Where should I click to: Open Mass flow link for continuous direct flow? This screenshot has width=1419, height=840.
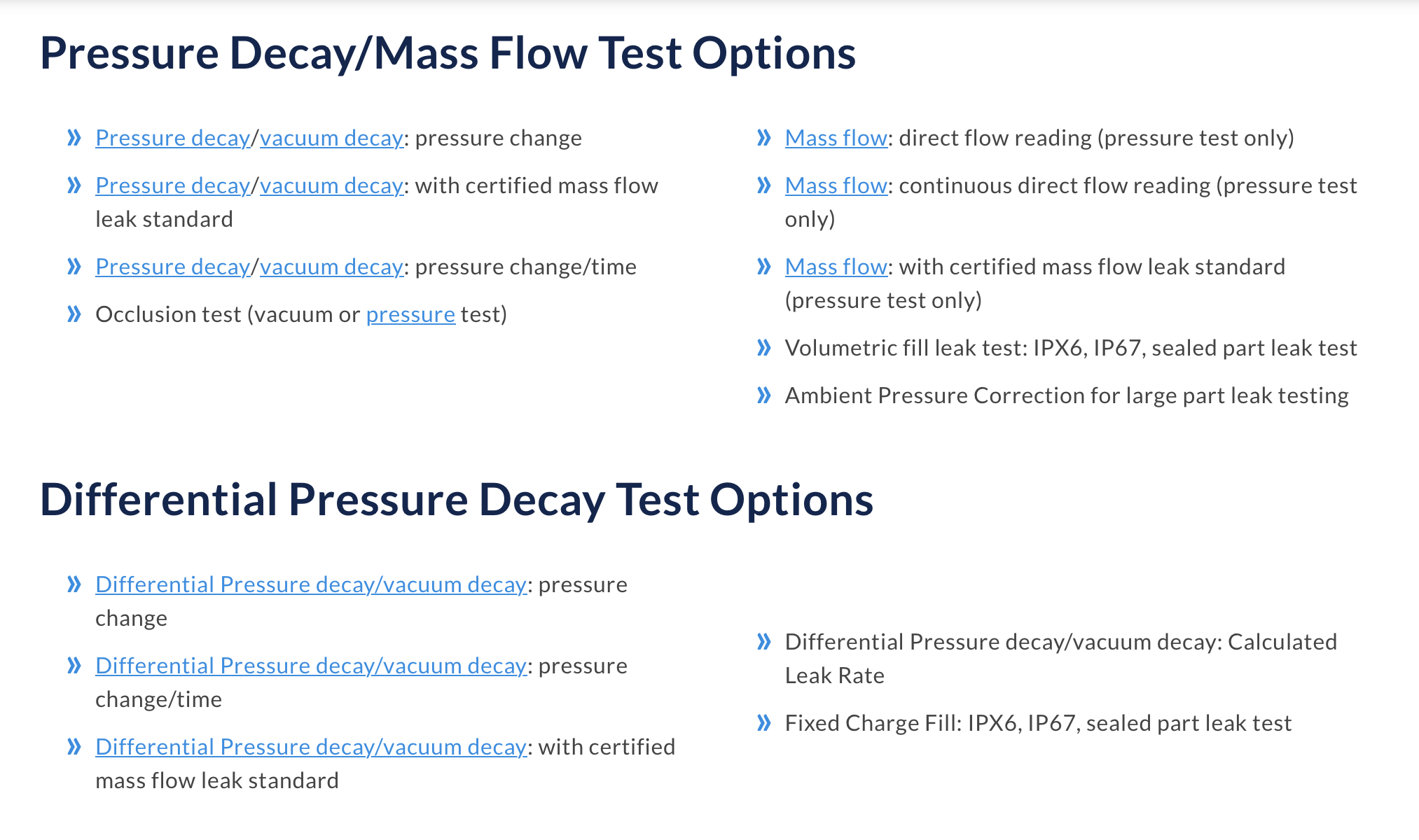click(836, 185)
